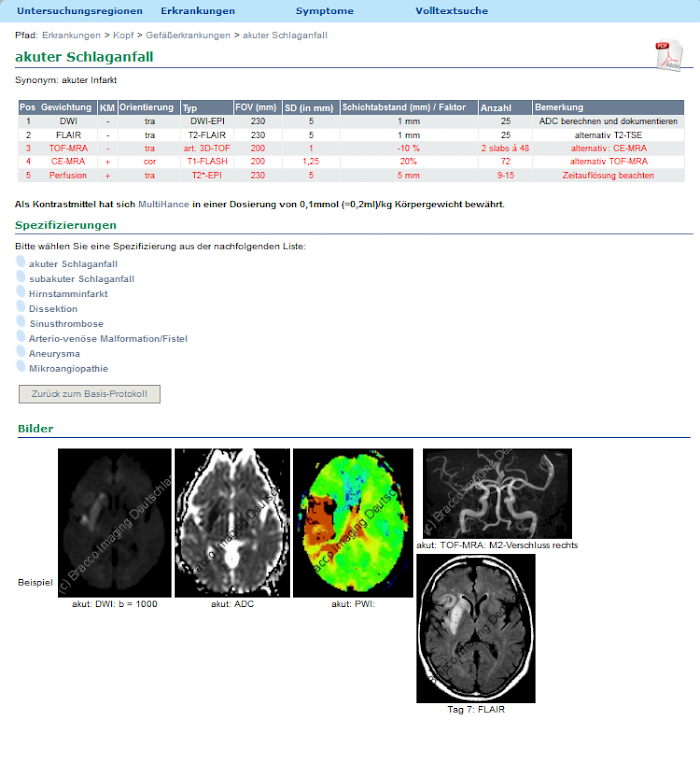Viewport: 700px width, 777px height.
Task: Open akuter Schlaganfall breadcrumb link
Action: (x=285, y=35)
